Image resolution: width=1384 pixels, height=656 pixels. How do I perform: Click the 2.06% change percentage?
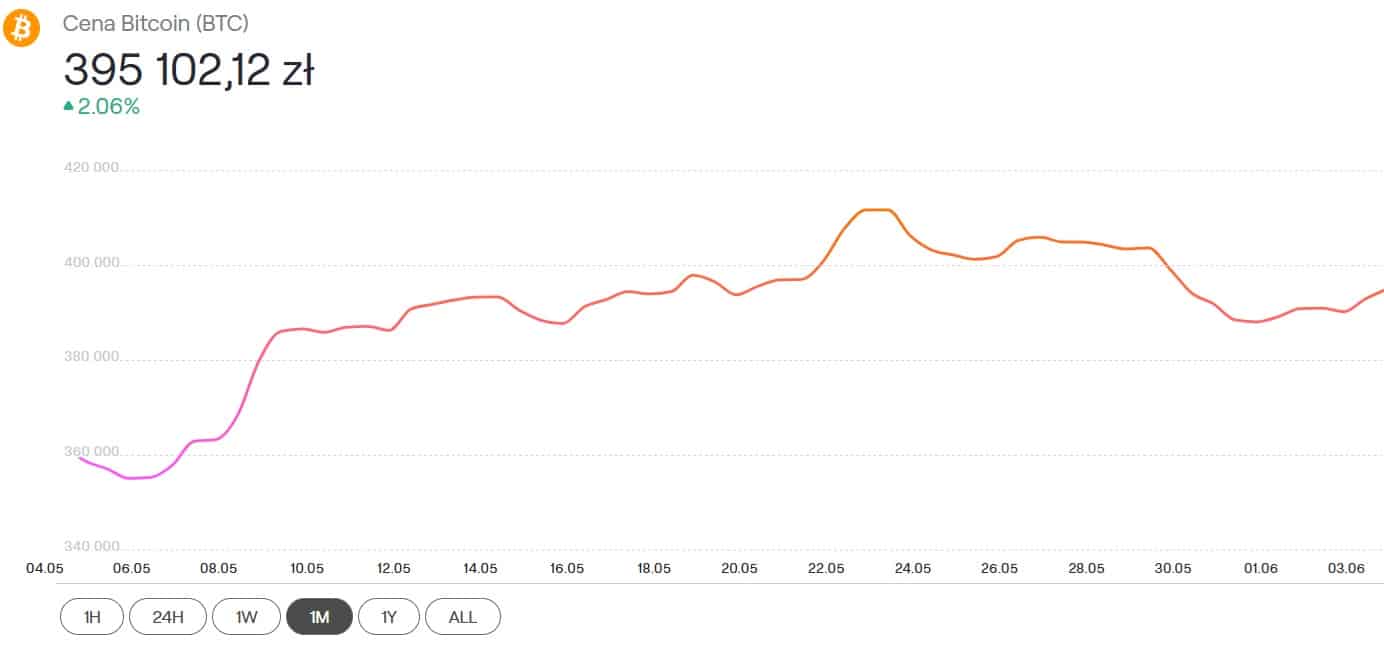pos(109,106)
